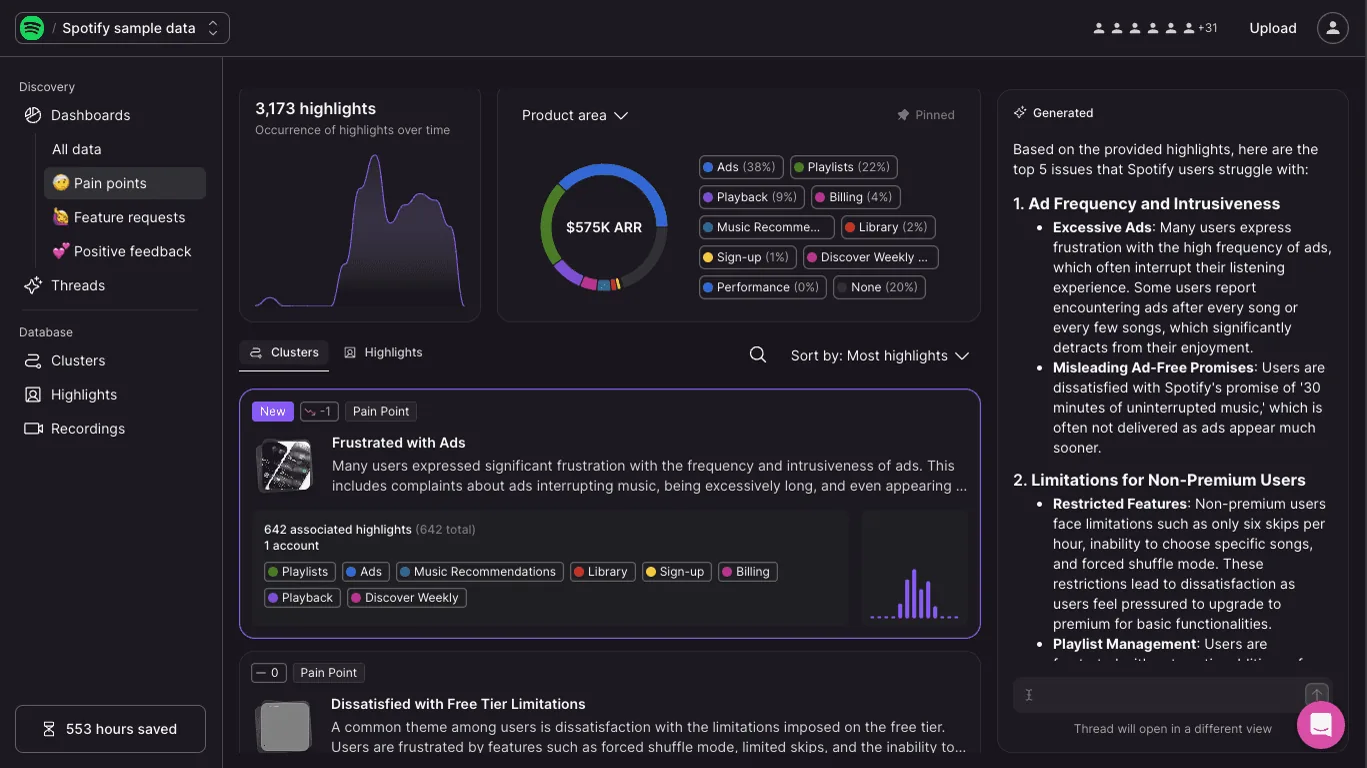
Task: Click the Sign-up (1%) legend chip
Action: pos(746,257)
